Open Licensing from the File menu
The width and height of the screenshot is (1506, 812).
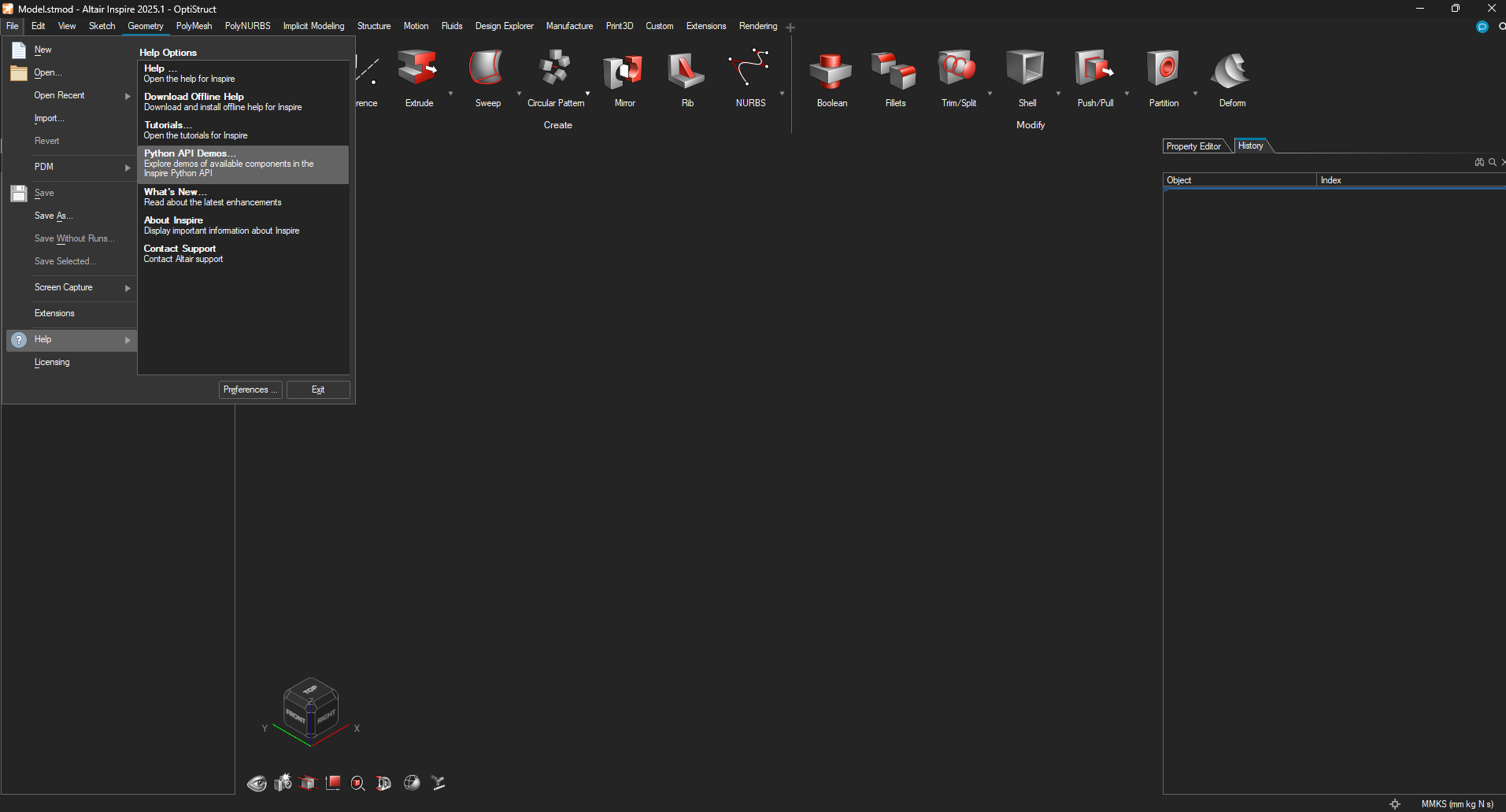[71, 362]
